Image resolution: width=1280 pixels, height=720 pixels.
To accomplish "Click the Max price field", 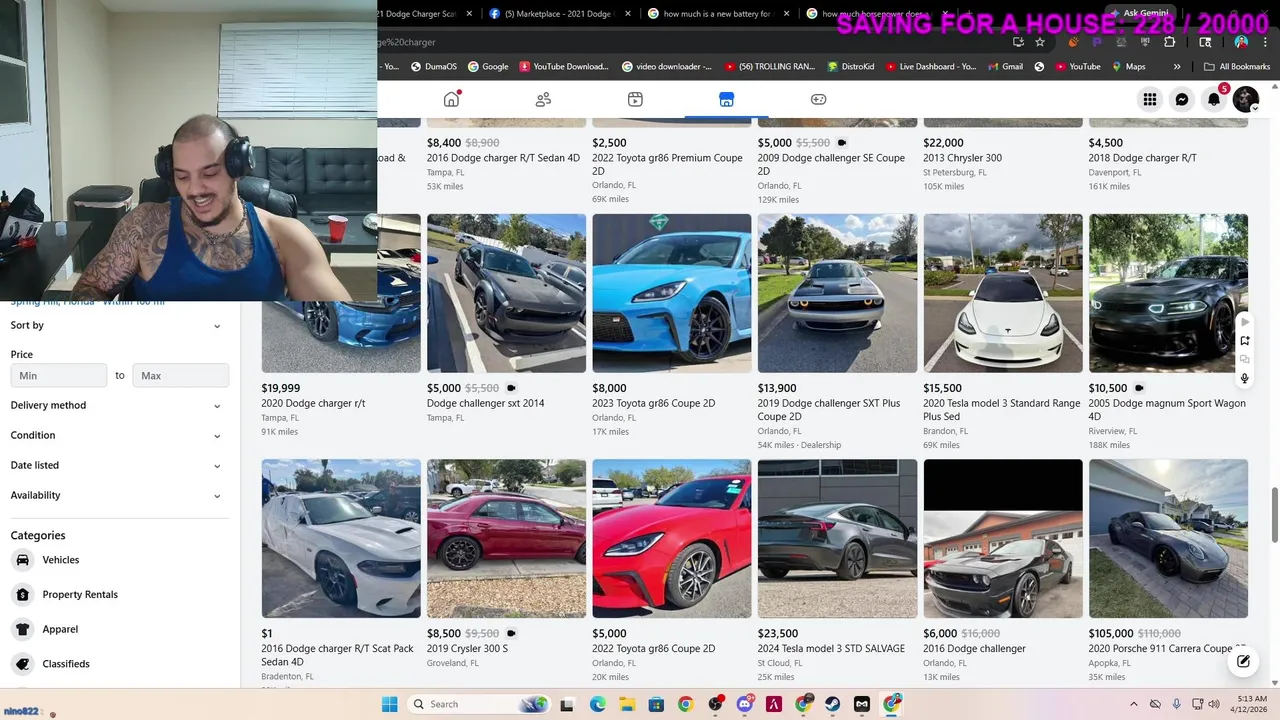I will (181, 375).
